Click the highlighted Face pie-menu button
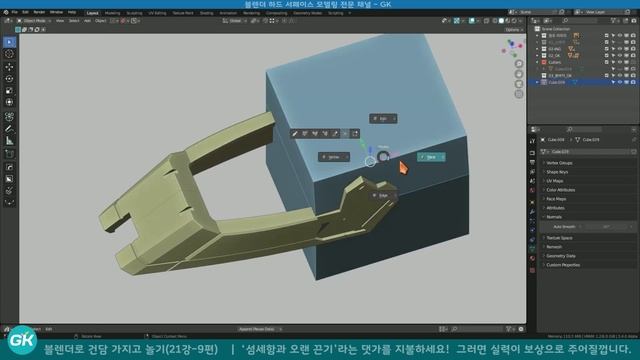 point(431,157)
